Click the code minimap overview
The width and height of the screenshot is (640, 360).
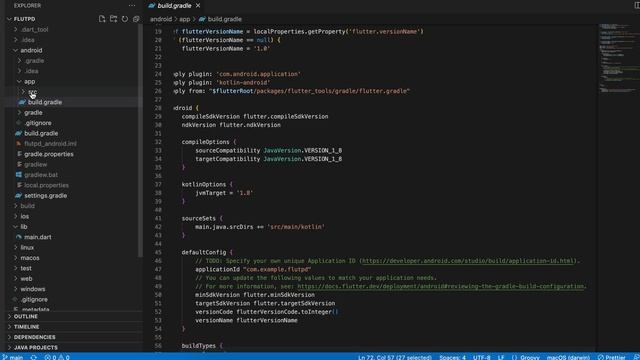click(618, 57)
